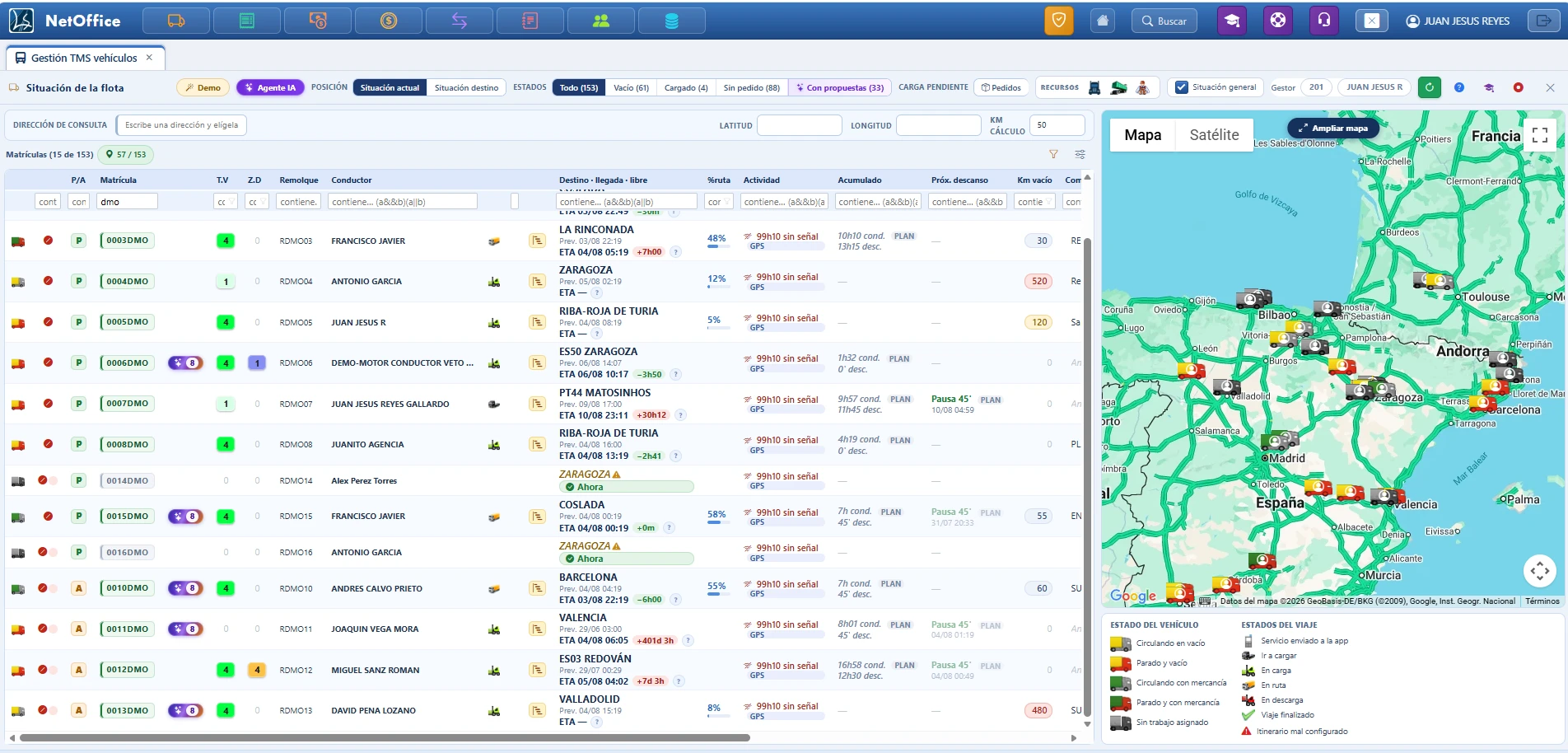This screenshot has height=753, width=1568.
Task: Open the truck module in top bar
Action: click(176, 21)
